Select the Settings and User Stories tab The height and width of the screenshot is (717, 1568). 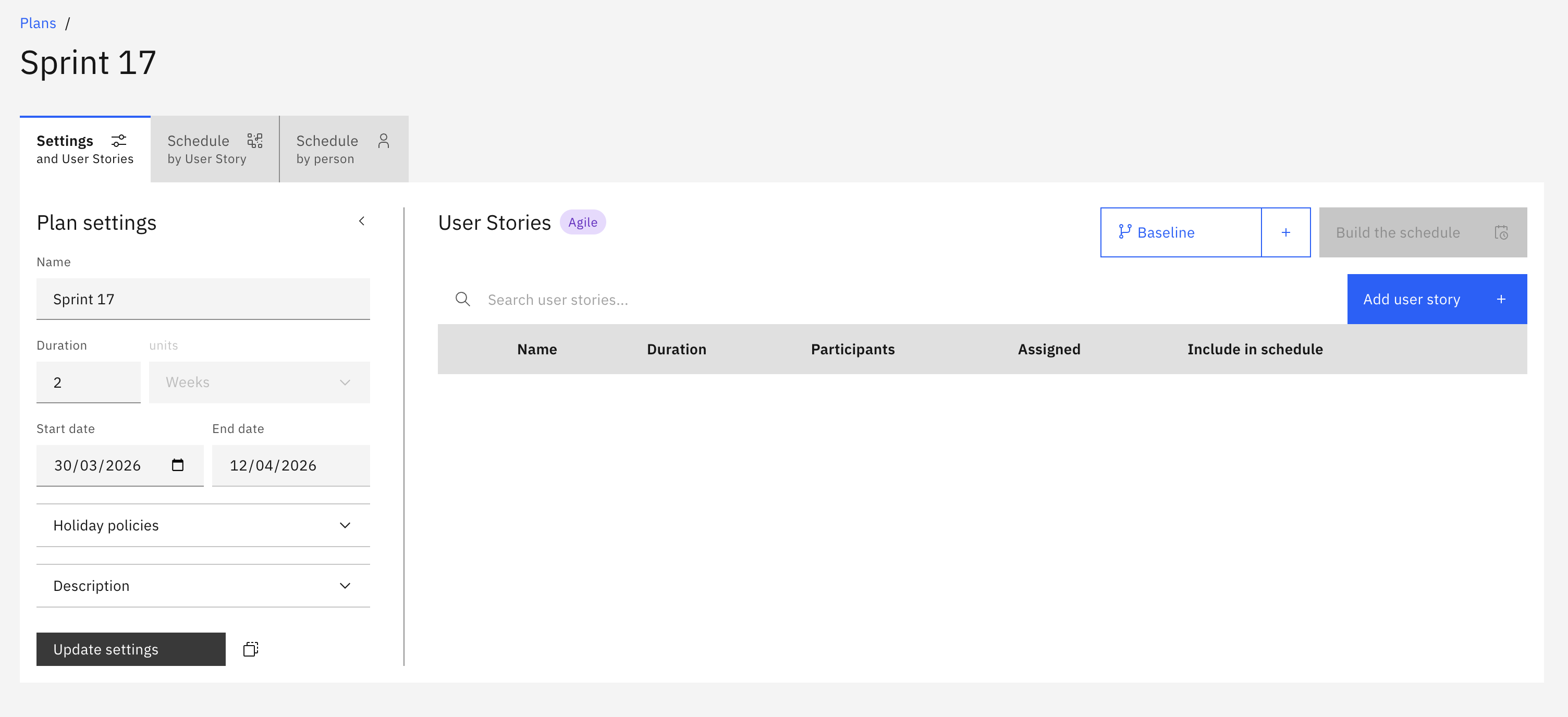pos(85,149)
